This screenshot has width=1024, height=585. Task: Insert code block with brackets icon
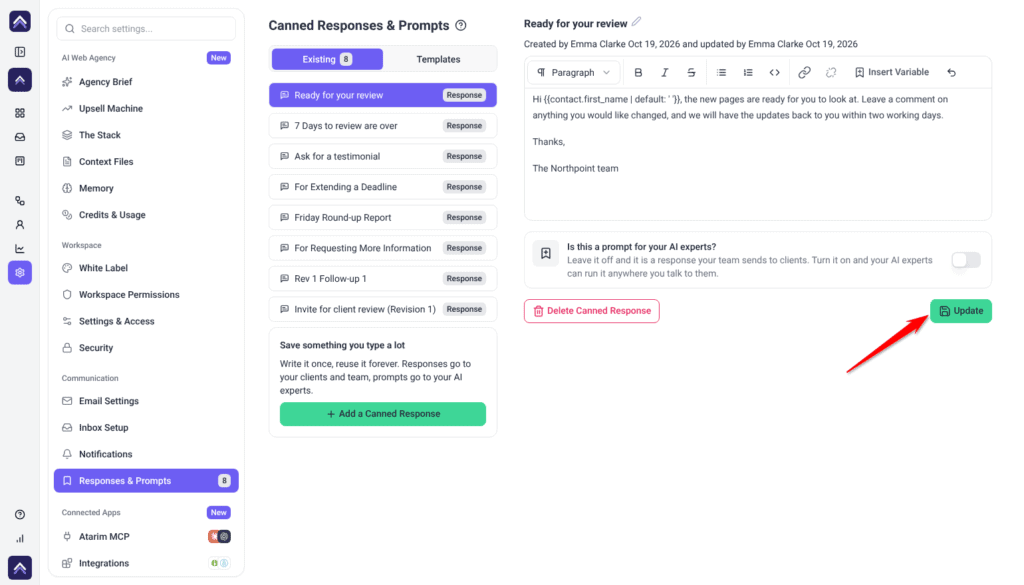point(775,72)
